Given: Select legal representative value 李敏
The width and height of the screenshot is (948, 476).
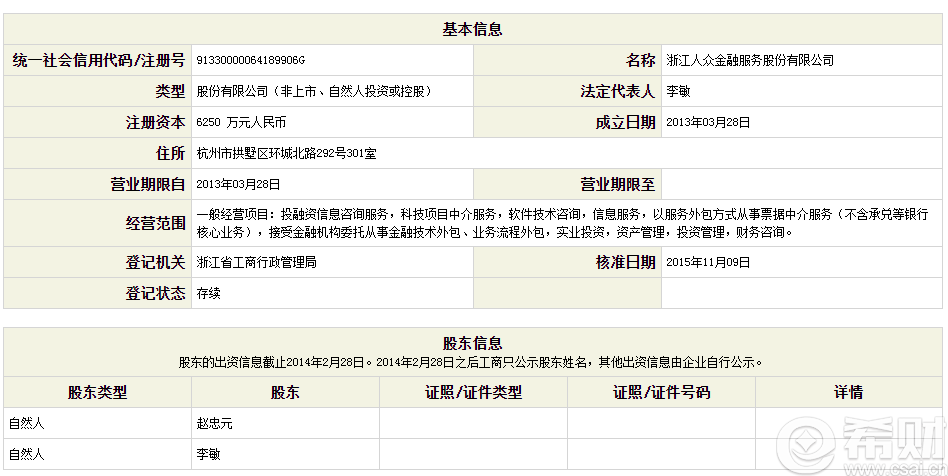Looking at the screenshot, I should (x=678, y=91).
